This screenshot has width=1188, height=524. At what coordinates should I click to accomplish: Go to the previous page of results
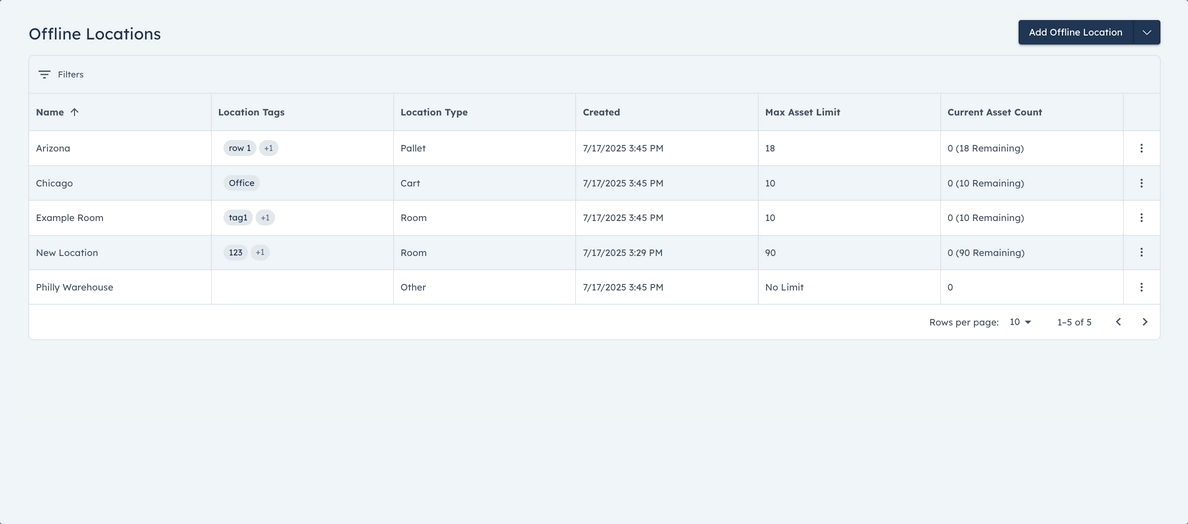point(1118,322)
